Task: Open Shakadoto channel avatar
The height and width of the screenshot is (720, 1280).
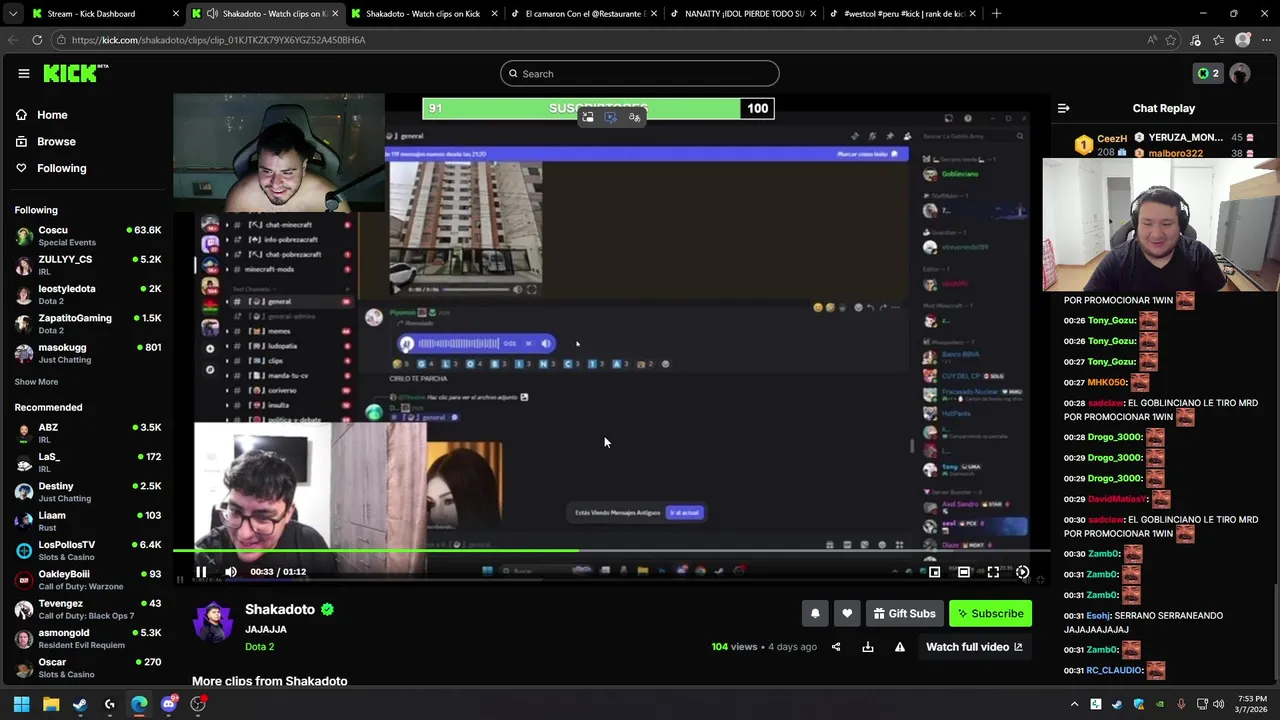Action: [213, 623]
